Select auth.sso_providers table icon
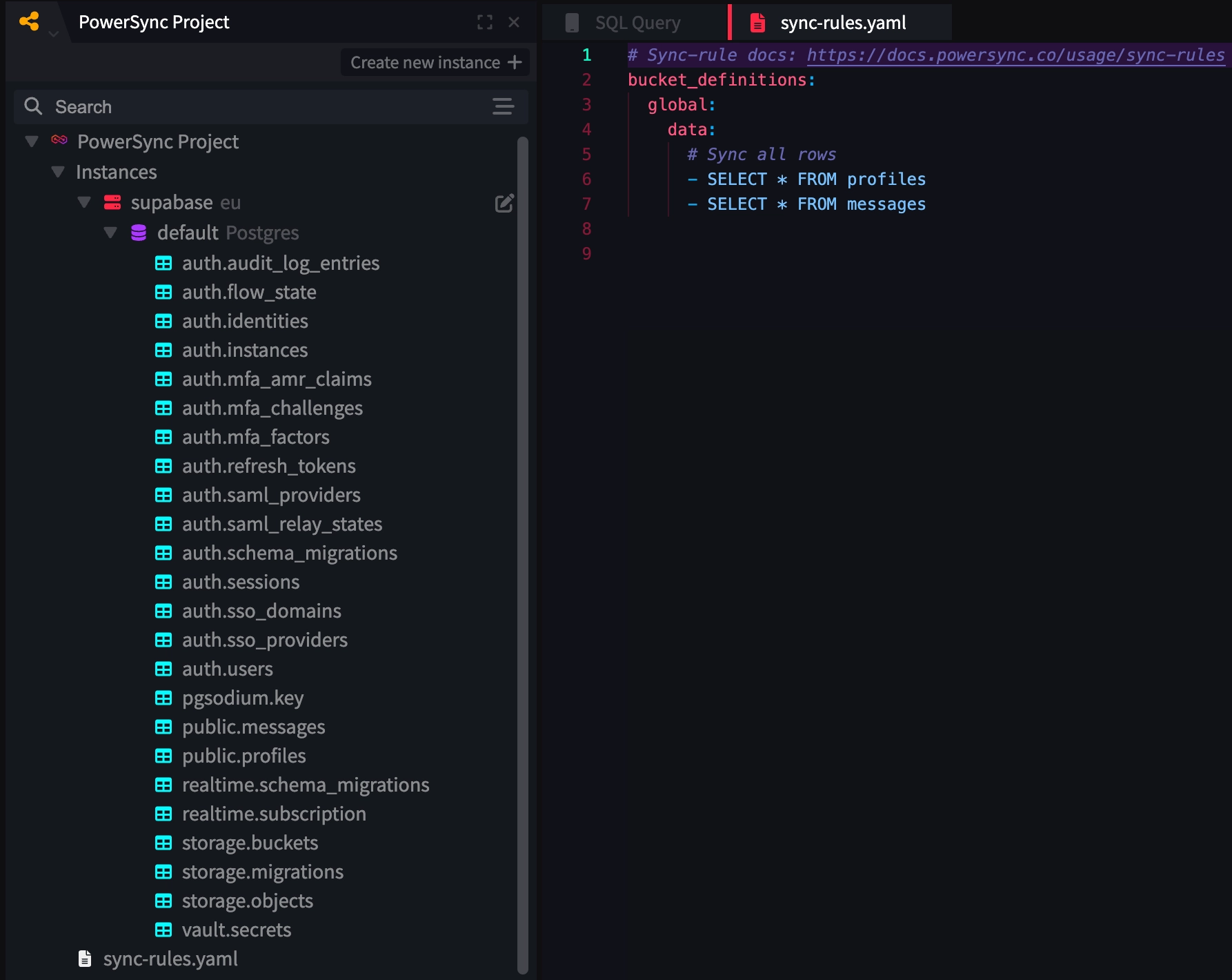 (163, 640)
